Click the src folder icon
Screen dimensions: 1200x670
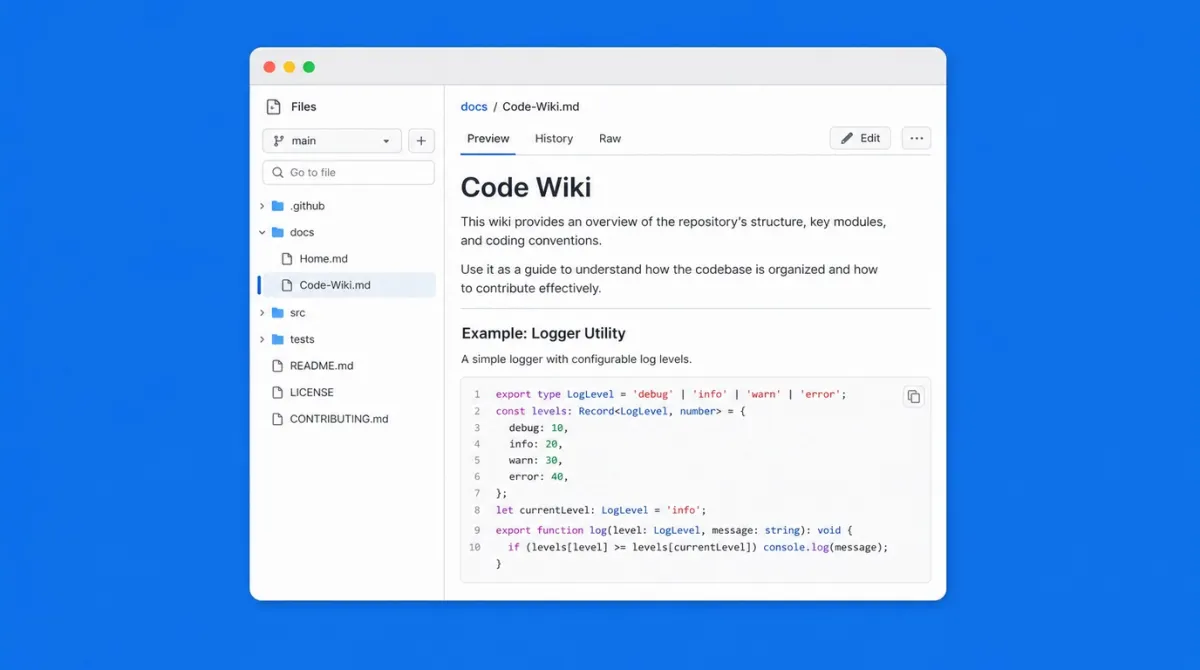point(278,313)
